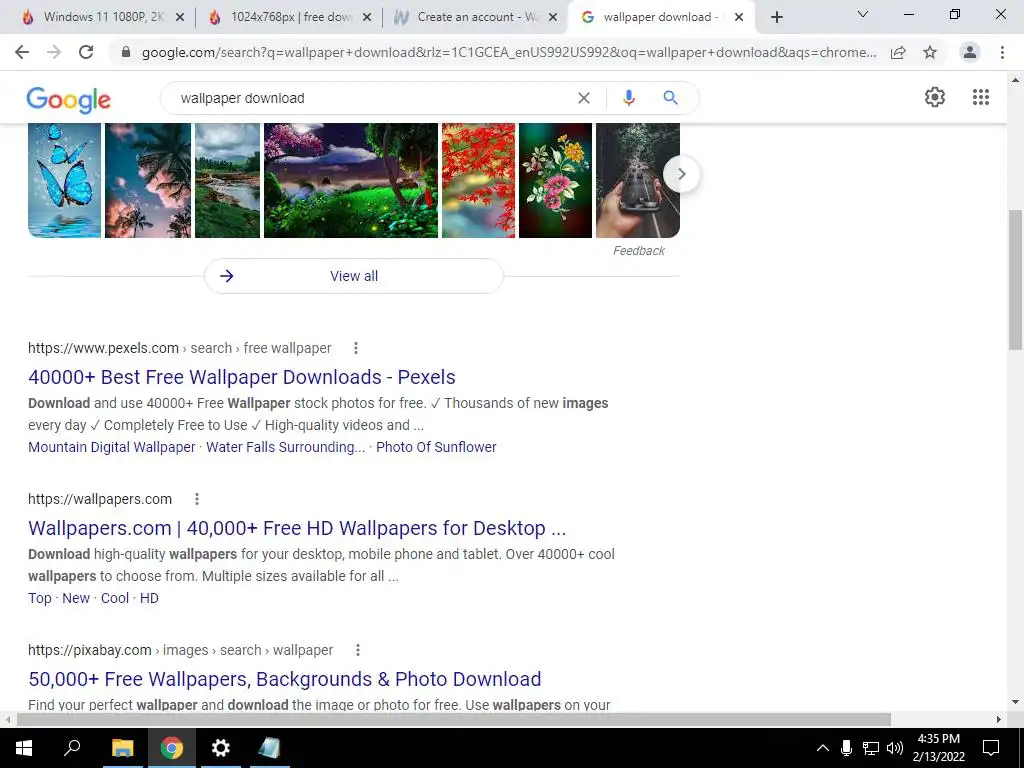Click the vertical page scrollbar thumb
Screen dimensions: 1024x768
(1016, 280)
